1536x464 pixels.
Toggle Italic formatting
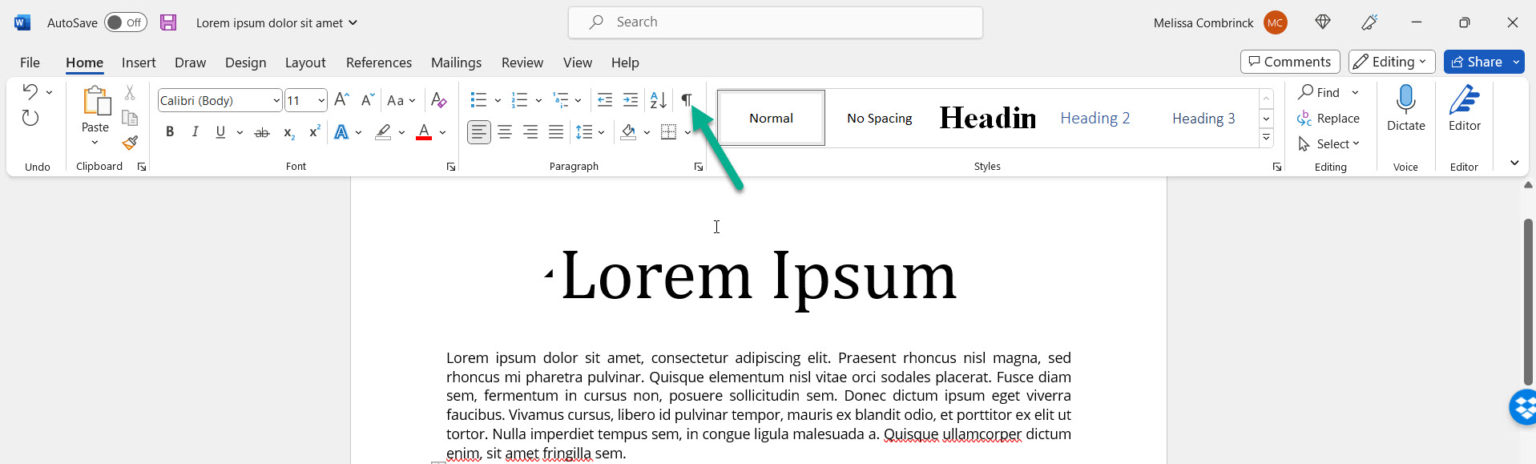[x=195, y=132]
